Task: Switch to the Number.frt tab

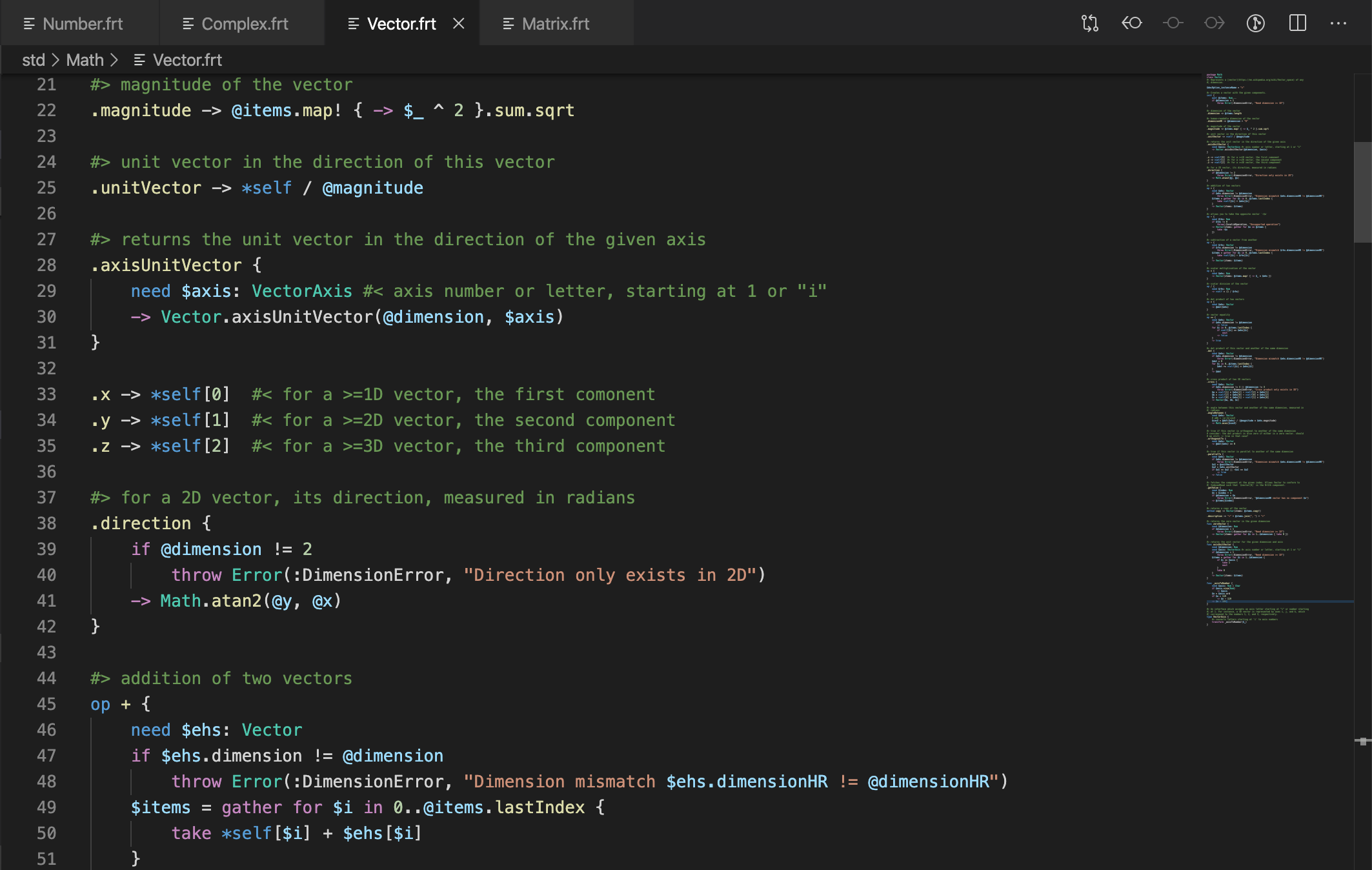Action: pos(82,24)
